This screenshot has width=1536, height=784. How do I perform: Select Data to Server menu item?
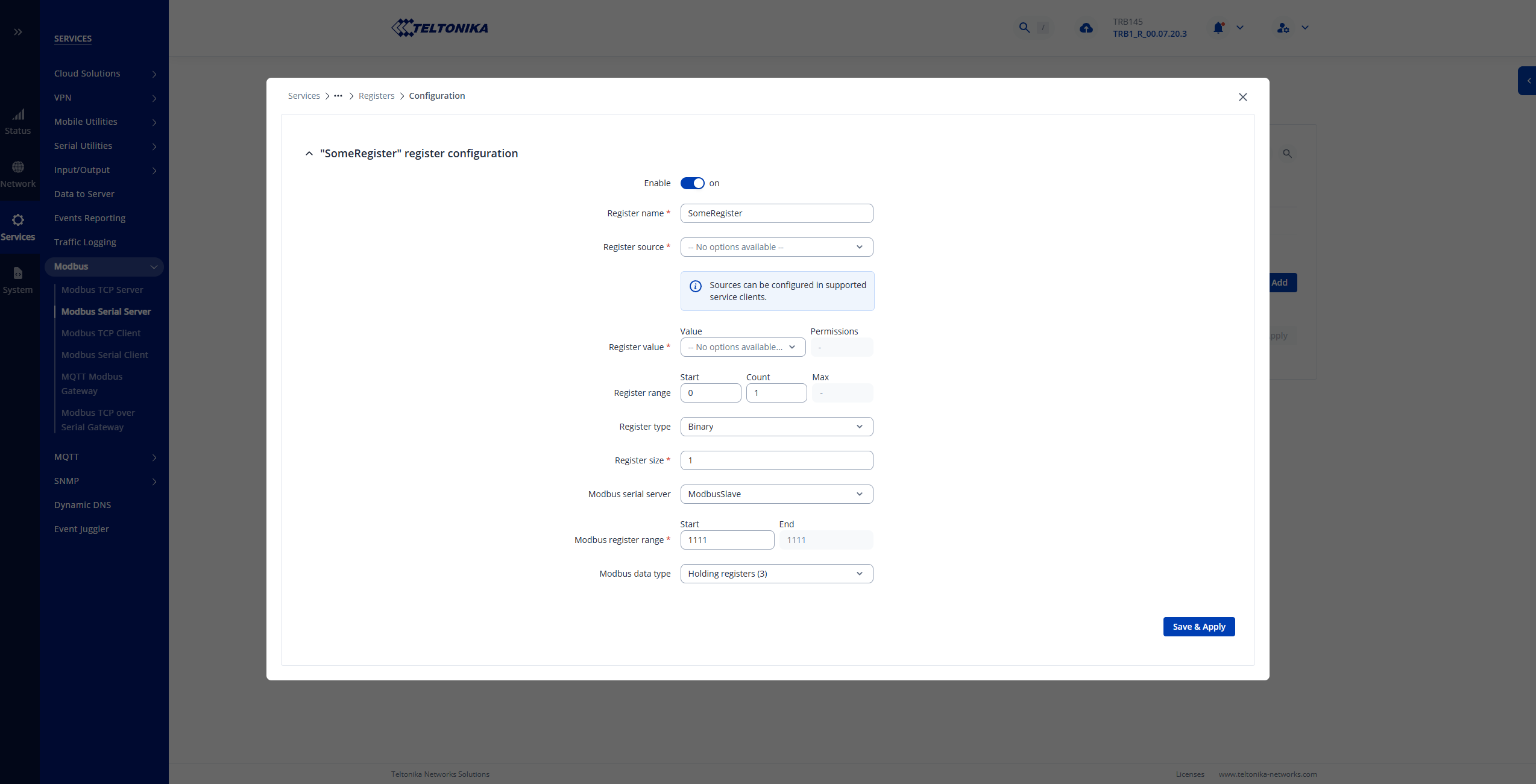(x=84, y=194)
